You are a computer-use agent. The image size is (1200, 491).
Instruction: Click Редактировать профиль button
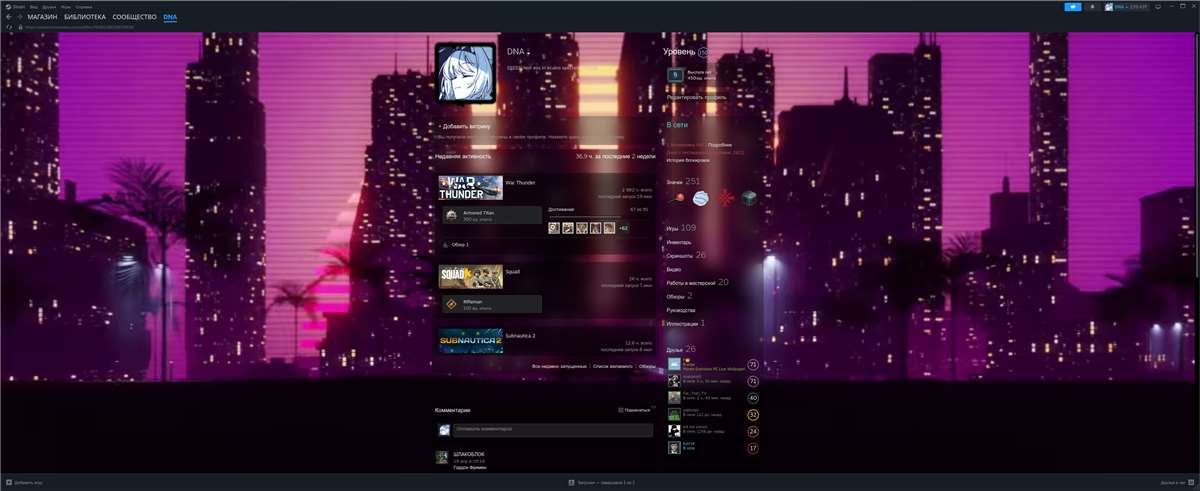coord(696,97)
